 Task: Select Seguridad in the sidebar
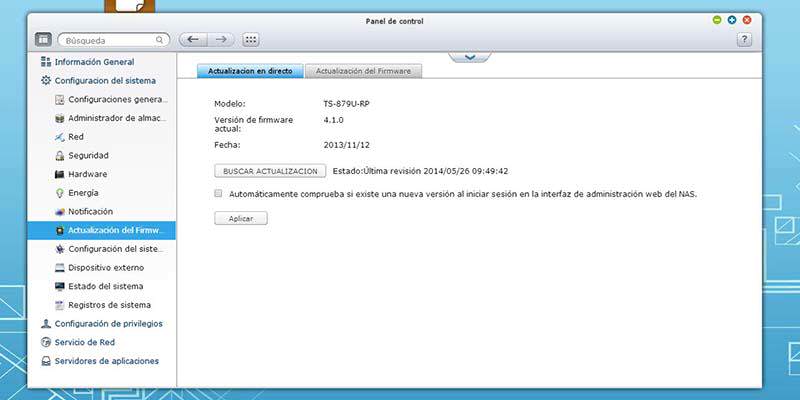pos(88,156)
